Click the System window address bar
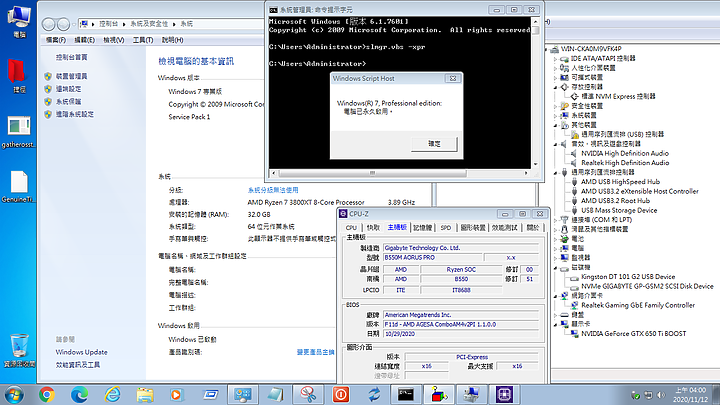The width and height of the screenshot is (720, 405). pos(171,24)
